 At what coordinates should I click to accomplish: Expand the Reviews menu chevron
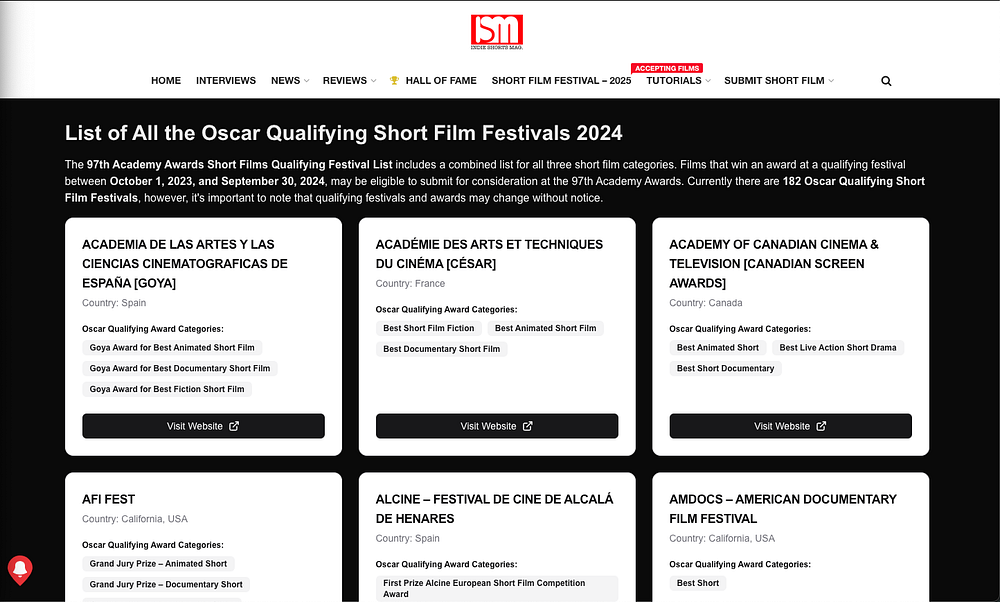coord(373,81)
